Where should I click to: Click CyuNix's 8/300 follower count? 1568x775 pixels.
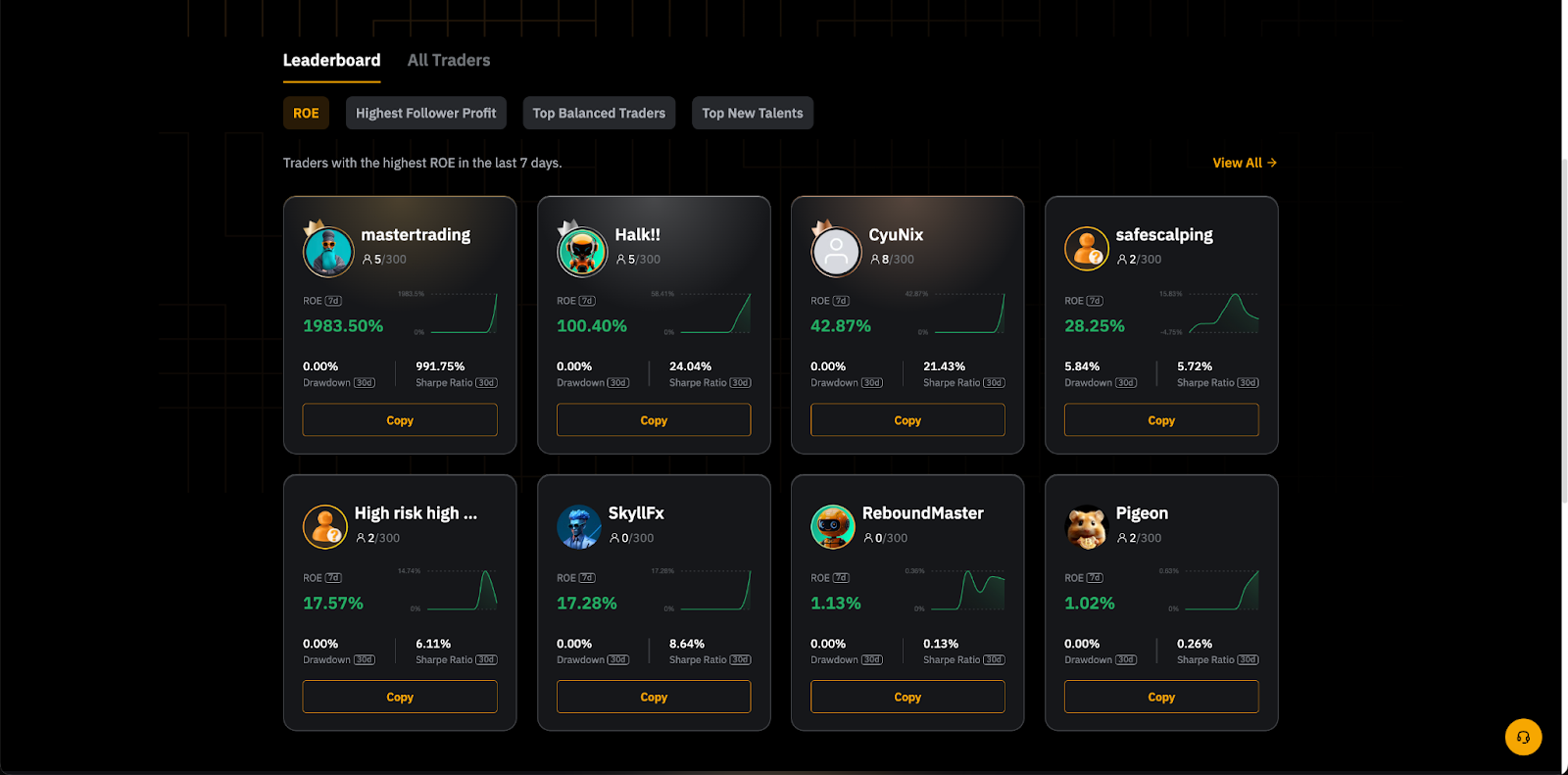pos(892,260)
